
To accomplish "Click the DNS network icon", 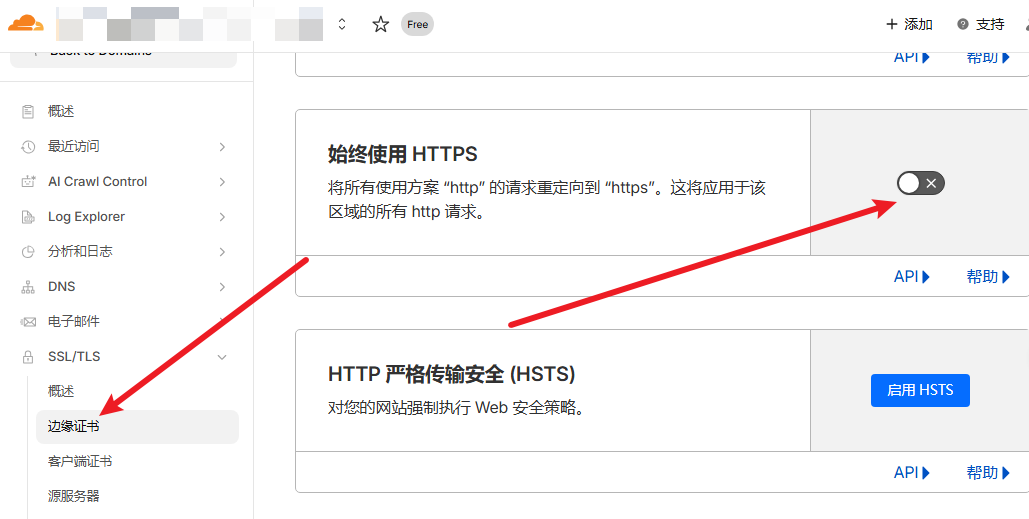I will [x=28, y=287].
